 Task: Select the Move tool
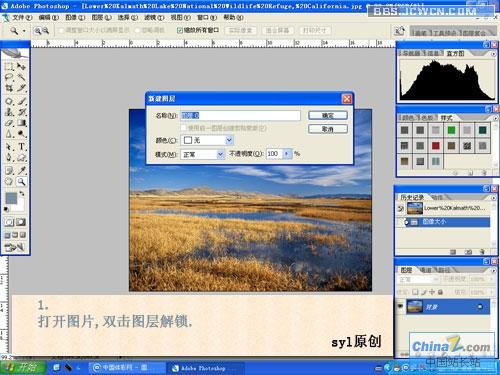click(x=21, y=66)
